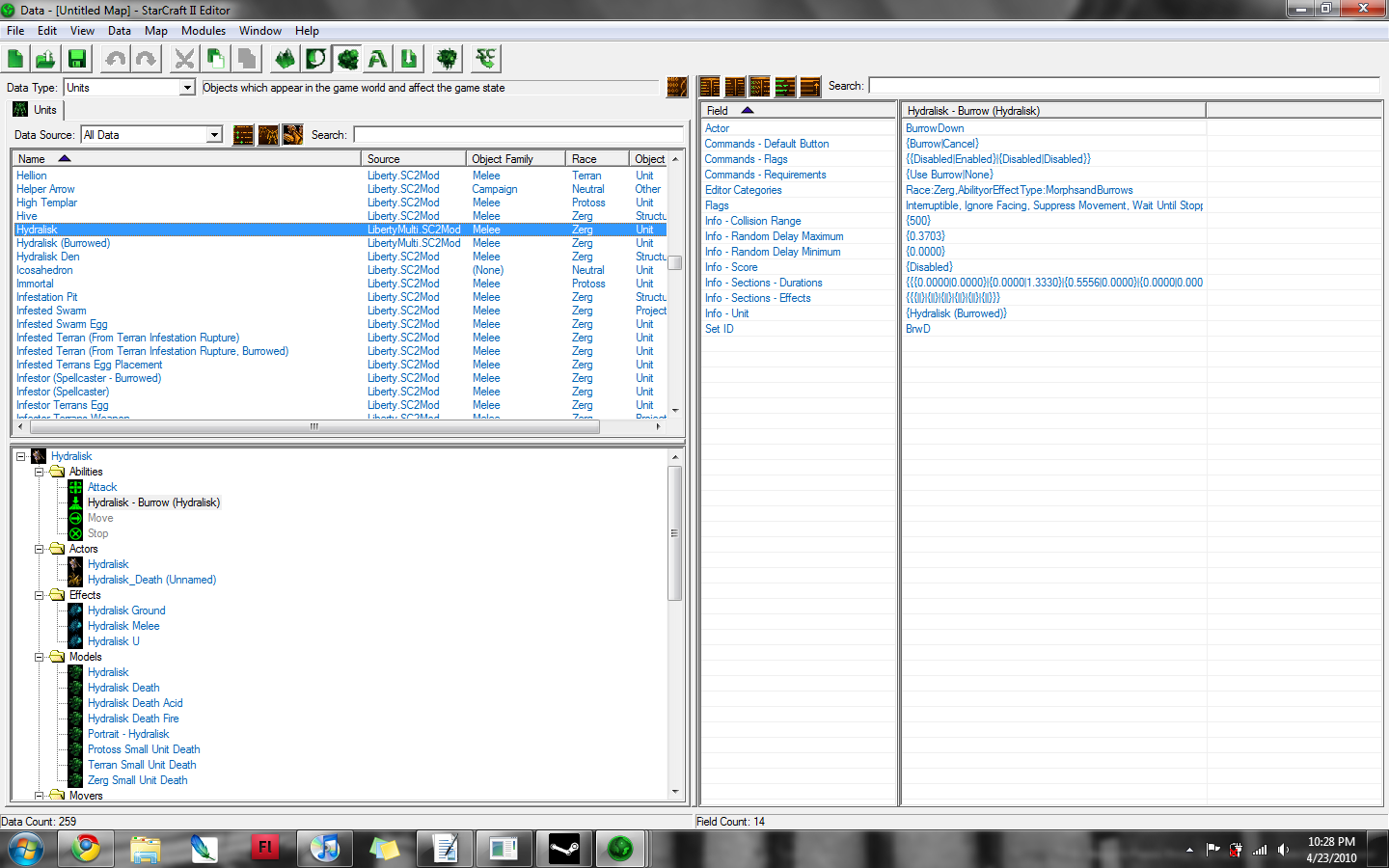Toggle the fifth field view icon before Search
Viewport: 1389px width, 868px height.
coord(810,87)
